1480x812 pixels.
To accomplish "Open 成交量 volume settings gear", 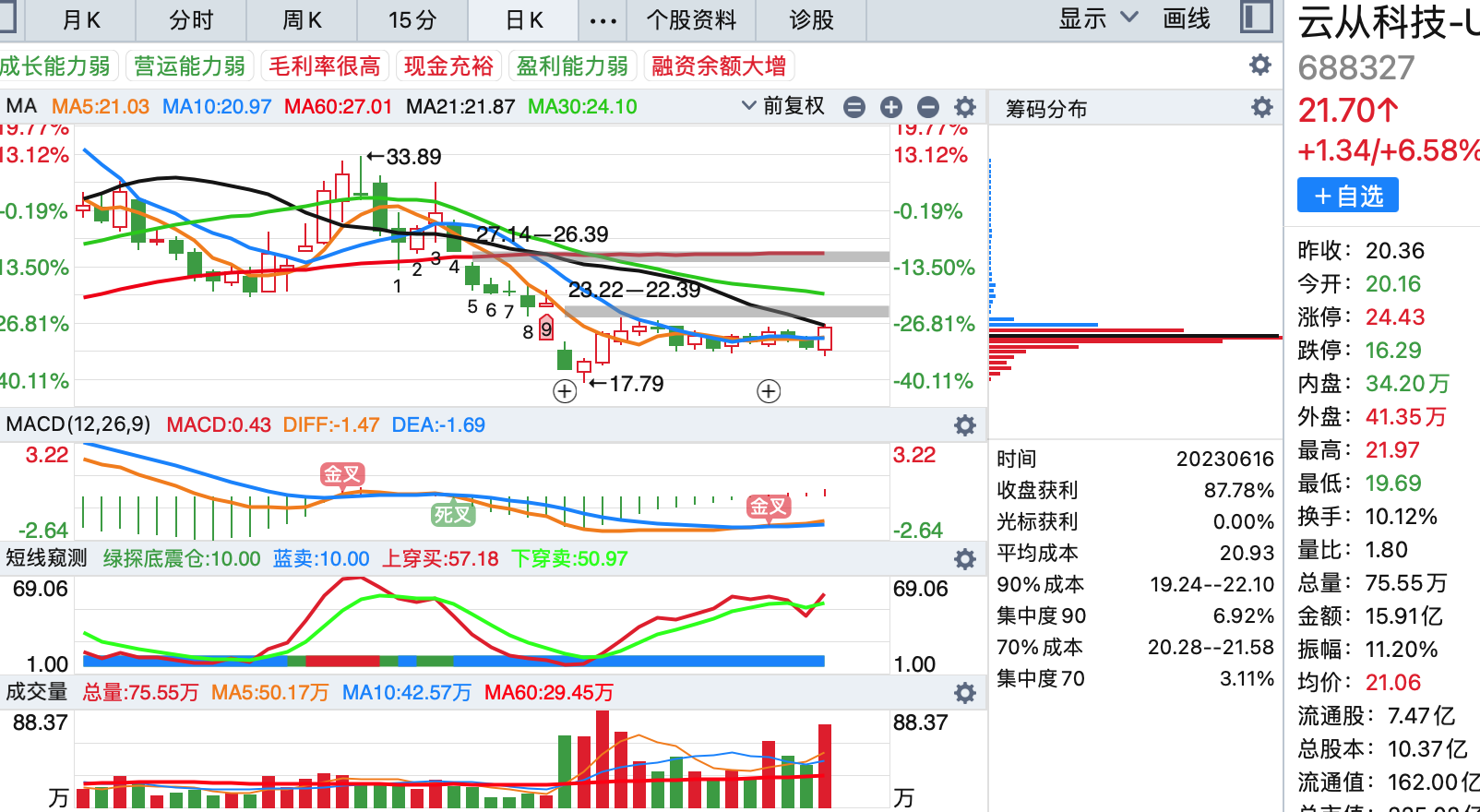I will pyautogui.click(x=965, y=693).
